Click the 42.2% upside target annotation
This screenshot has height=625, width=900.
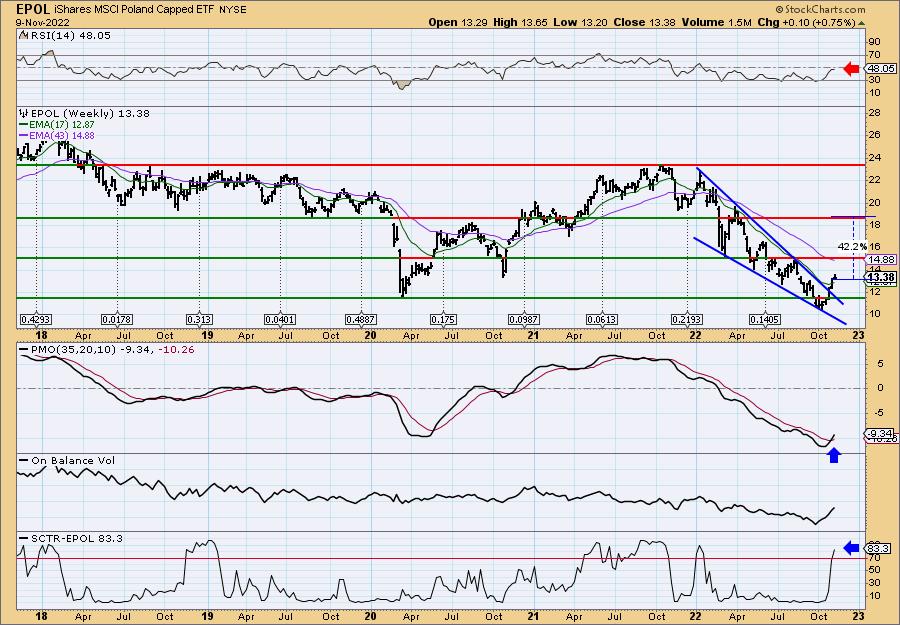[852, 246]
